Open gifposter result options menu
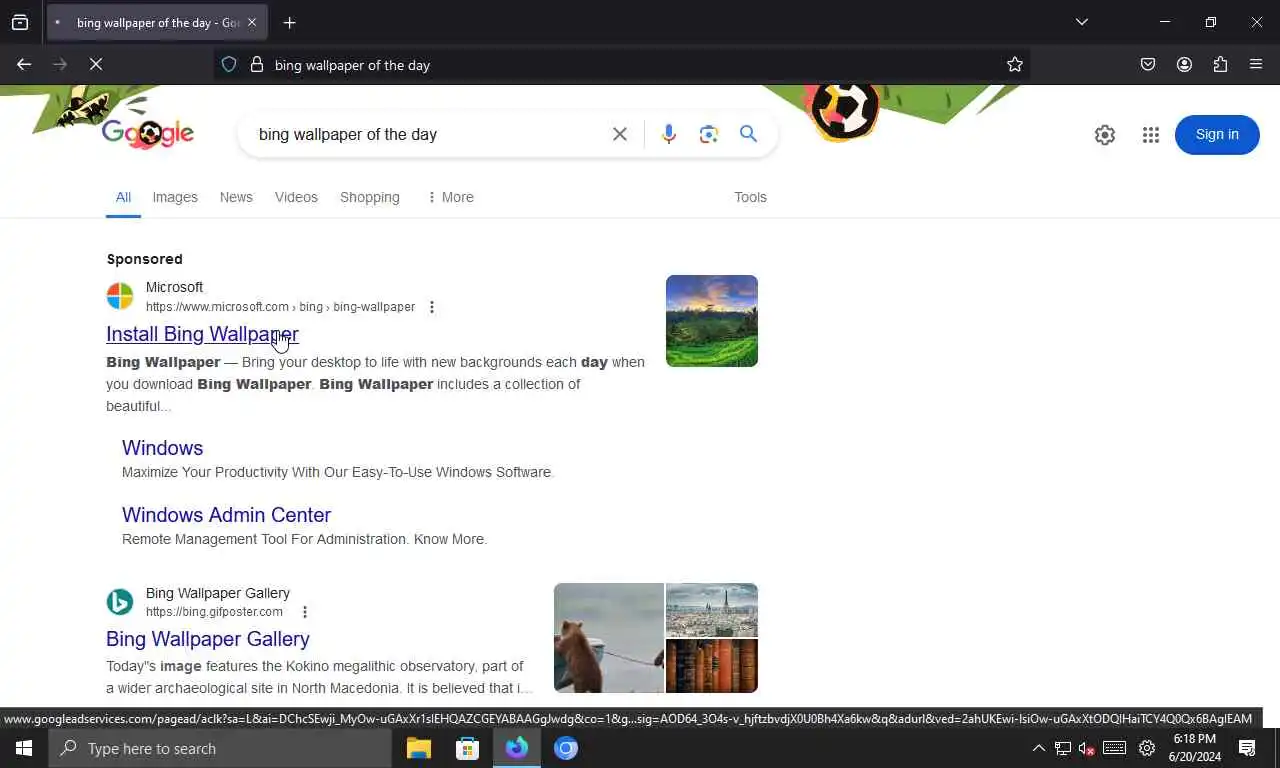The height and width of the screenshot is (768, 1280). pos(305,612)
